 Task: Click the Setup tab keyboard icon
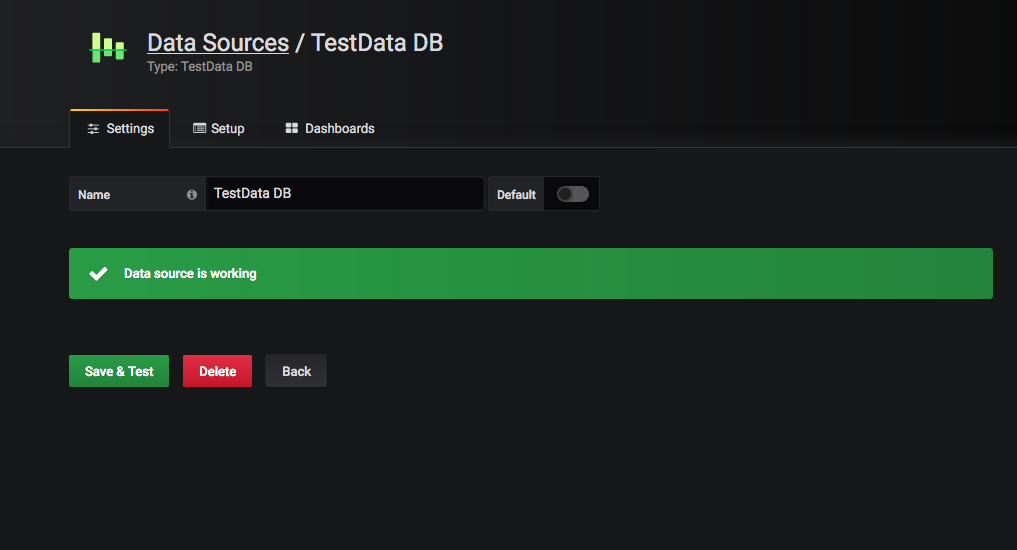pos(199,128)
